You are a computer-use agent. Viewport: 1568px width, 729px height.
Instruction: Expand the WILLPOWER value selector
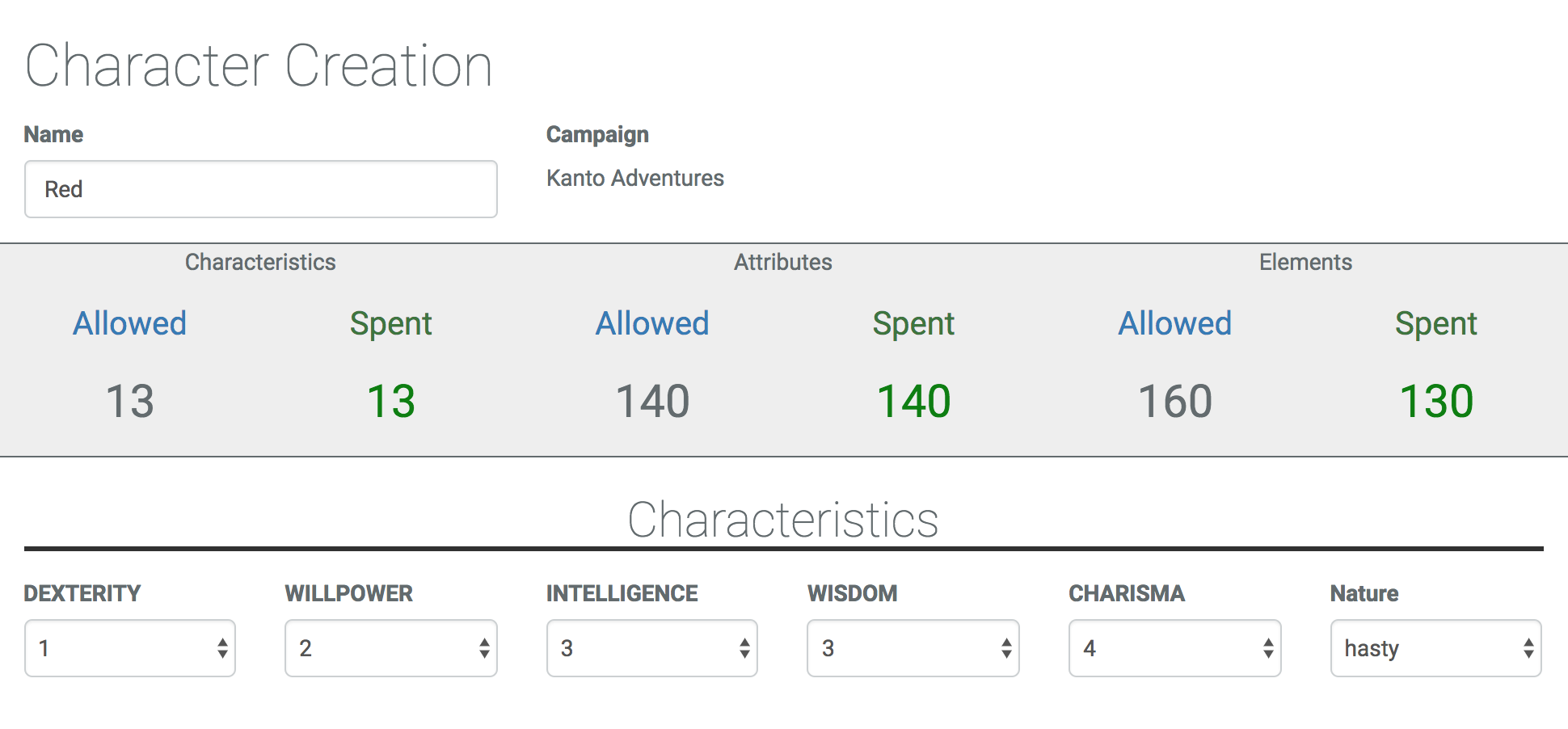(391, 648)
